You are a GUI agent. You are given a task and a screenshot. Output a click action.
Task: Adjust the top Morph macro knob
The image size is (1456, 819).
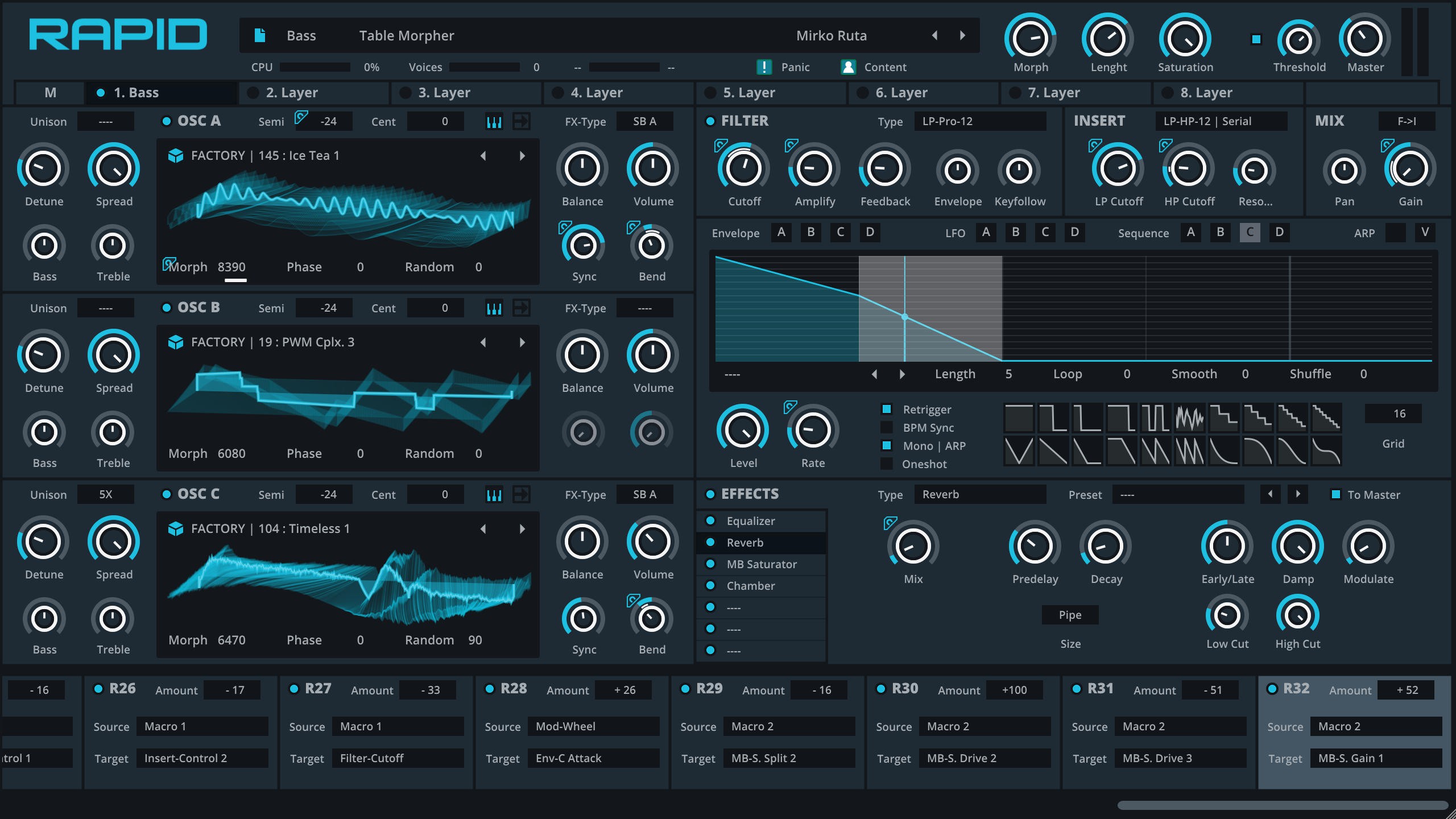click(1030, 39)
